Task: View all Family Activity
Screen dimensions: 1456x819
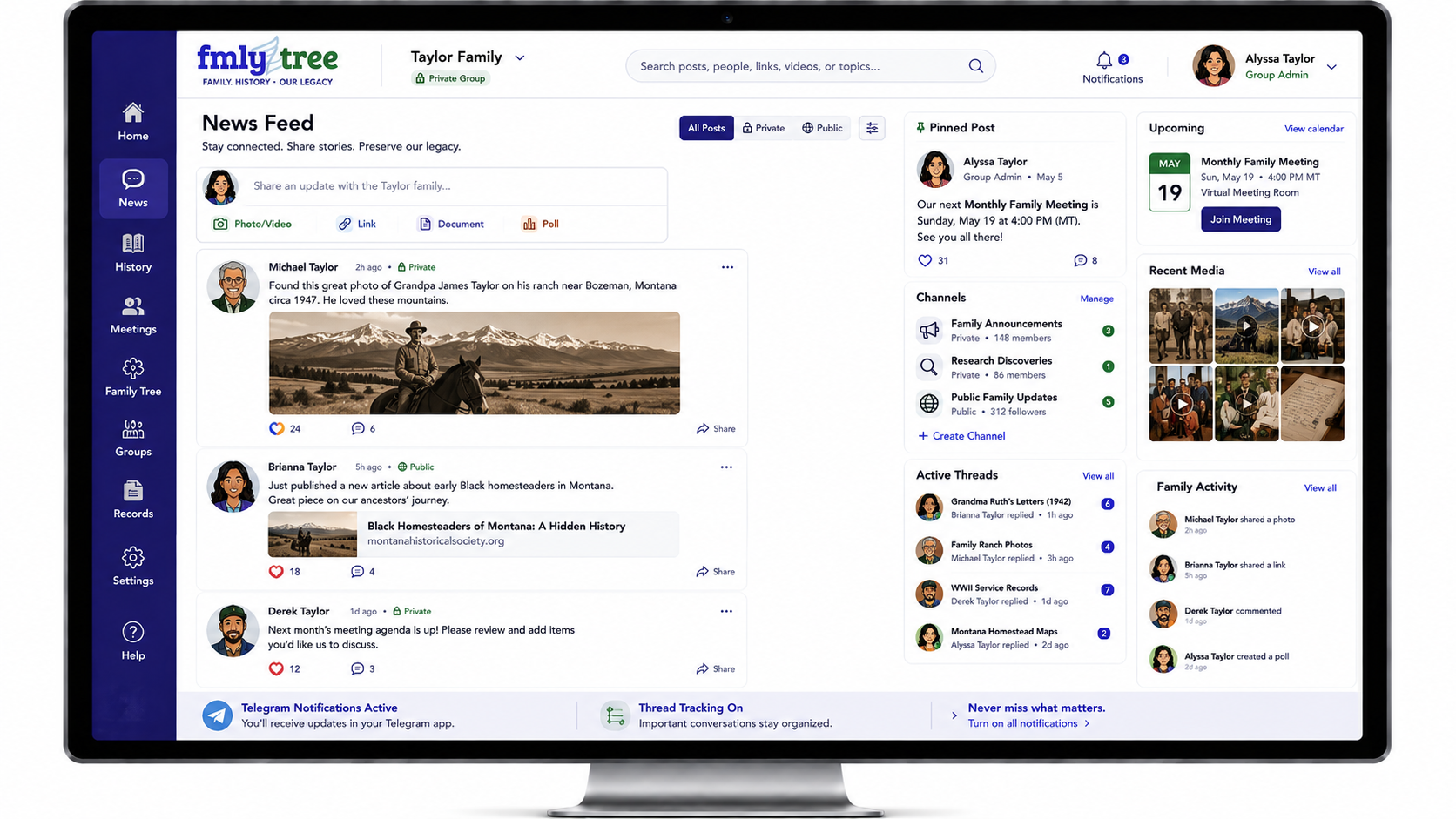Action: tap(1320, 488)
